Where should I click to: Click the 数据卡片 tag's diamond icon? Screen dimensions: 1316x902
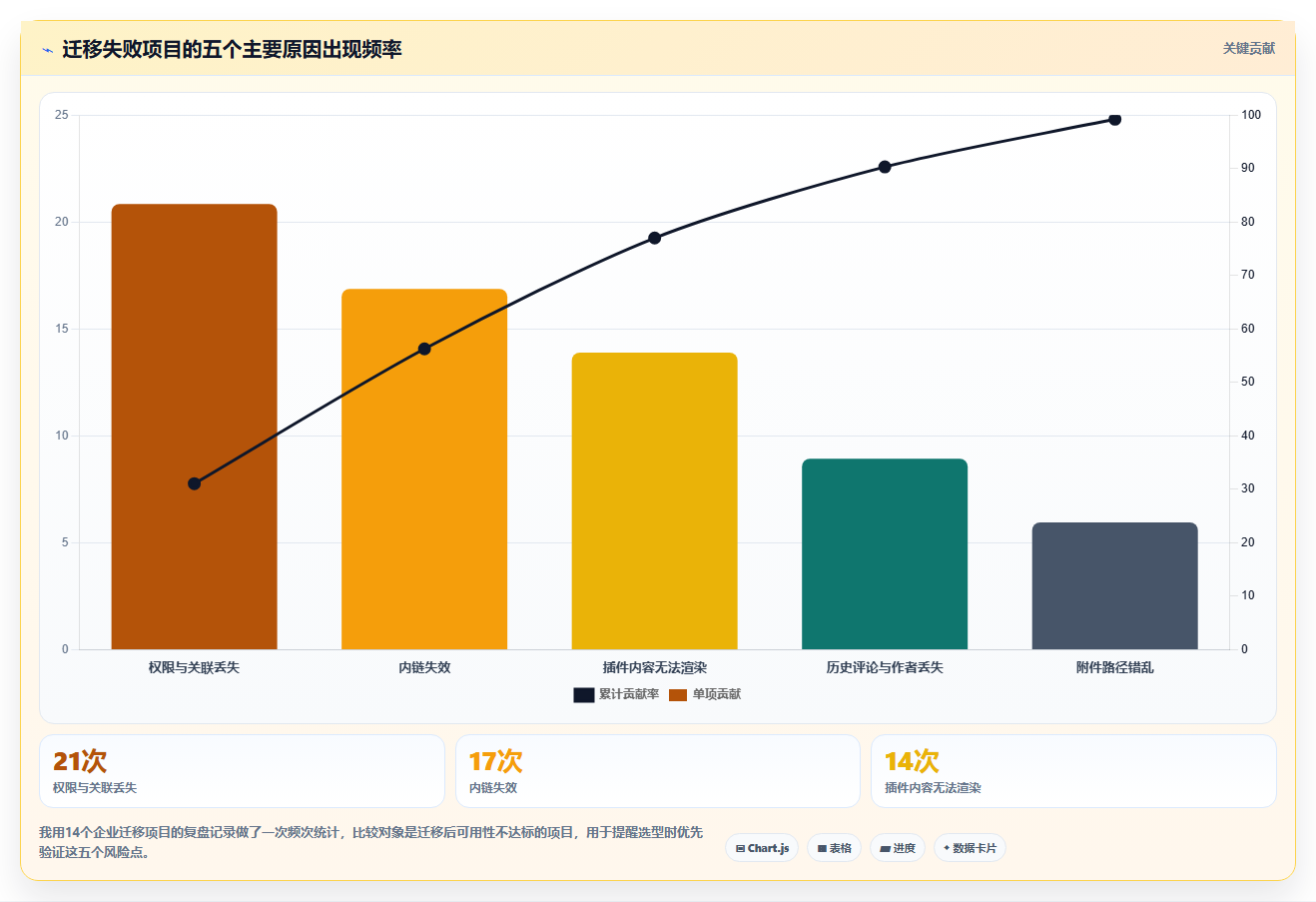point(947,848)
